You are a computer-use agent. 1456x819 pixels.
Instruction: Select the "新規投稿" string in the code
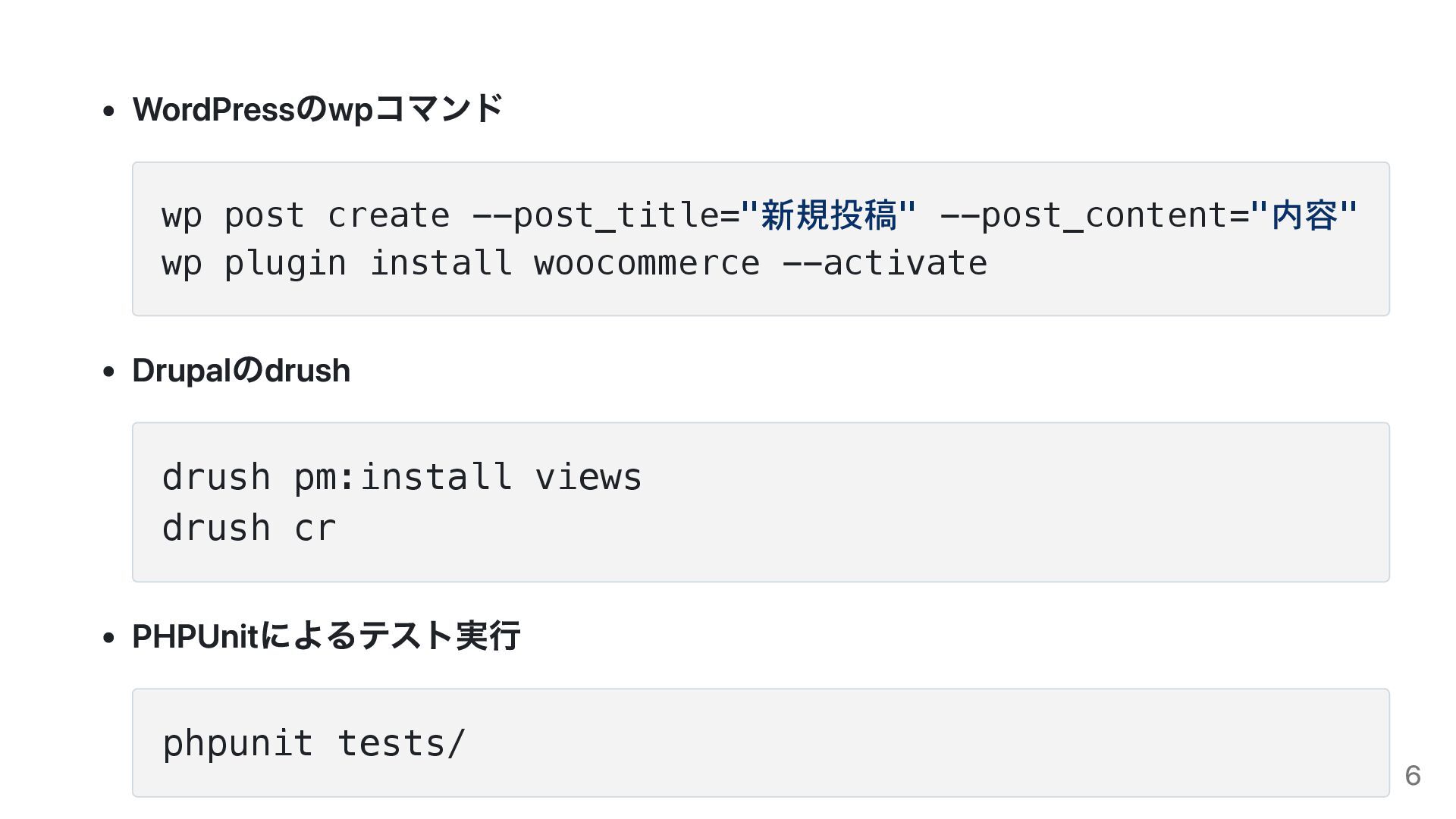click(x=828, y=215)
